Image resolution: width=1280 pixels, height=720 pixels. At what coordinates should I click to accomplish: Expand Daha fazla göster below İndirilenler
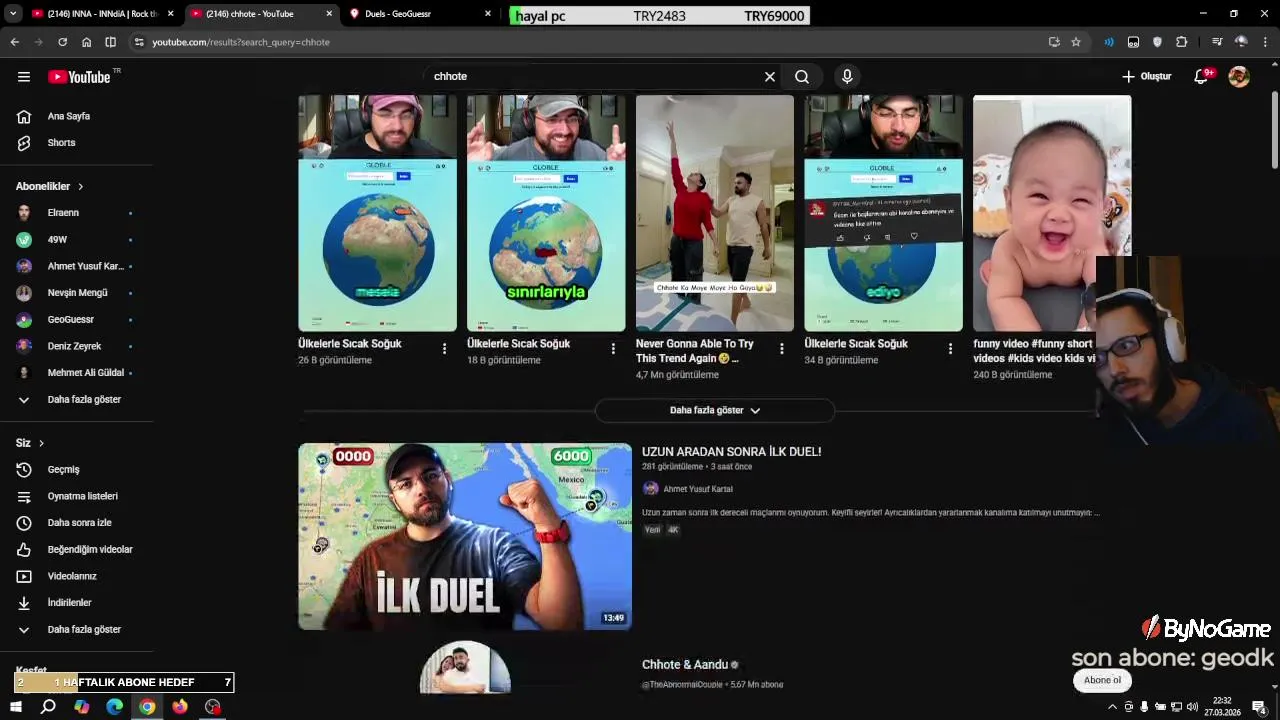coord(84,630)
